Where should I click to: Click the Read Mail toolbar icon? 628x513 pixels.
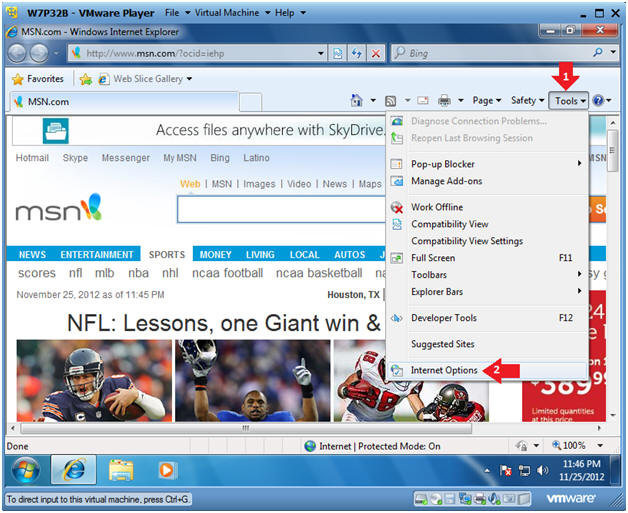coord(423,100)
